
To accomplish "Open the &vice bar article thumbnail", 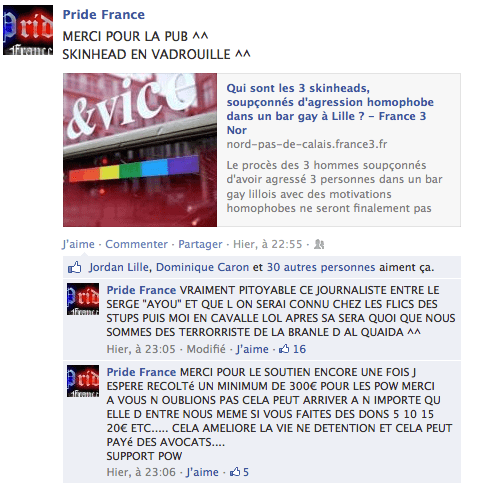I will pos(140,150).
